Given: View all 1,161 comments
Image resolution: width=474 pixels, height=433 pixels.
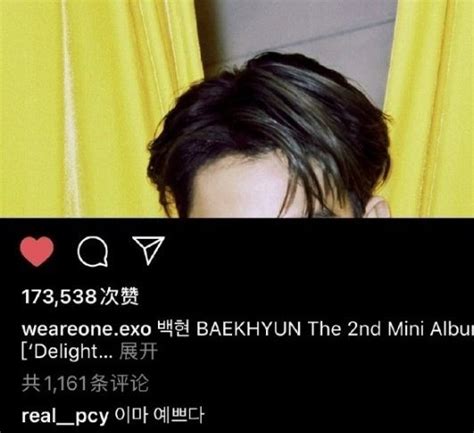Looking at the screenshot, I should [x=85, y=383].
